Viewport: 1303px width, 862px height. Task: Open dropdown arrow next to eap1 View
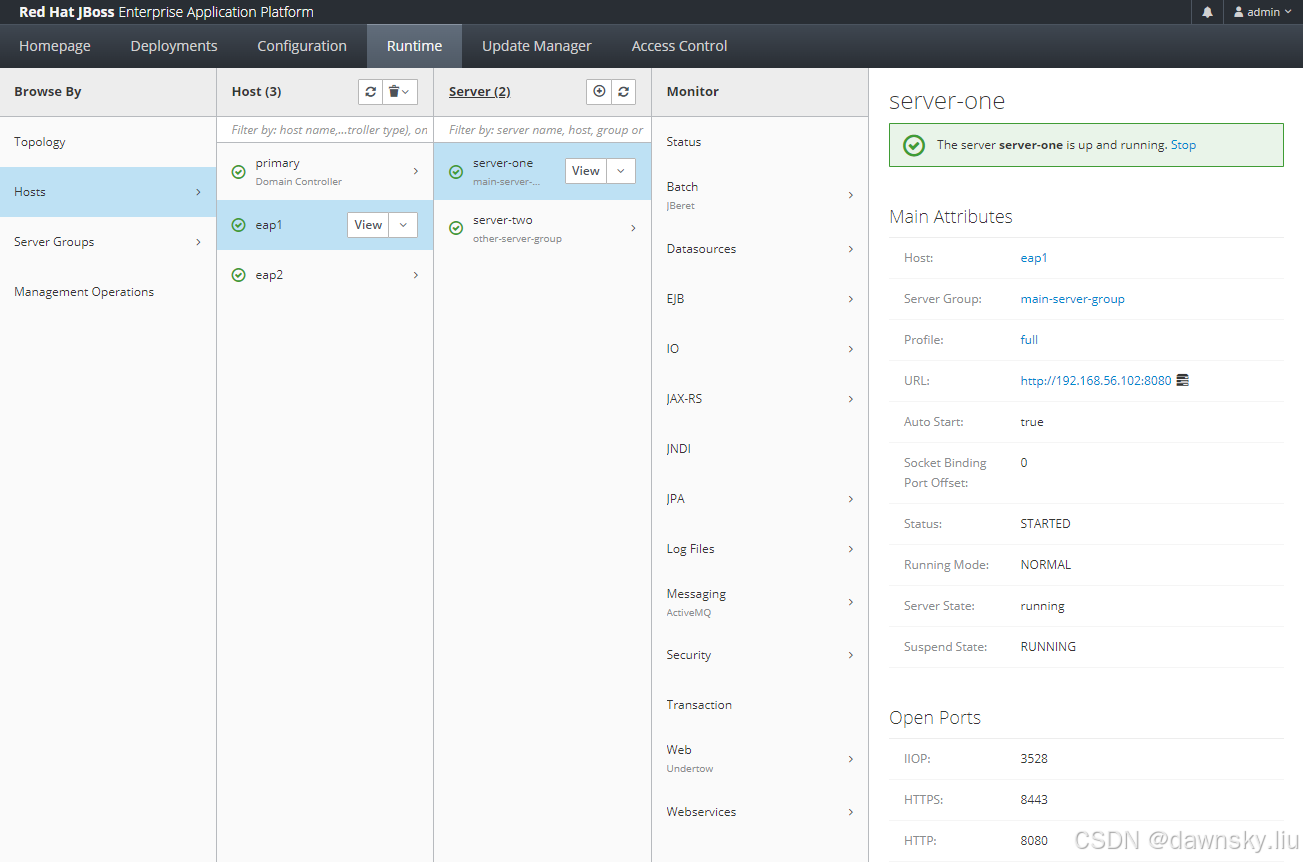pos(403,225)
